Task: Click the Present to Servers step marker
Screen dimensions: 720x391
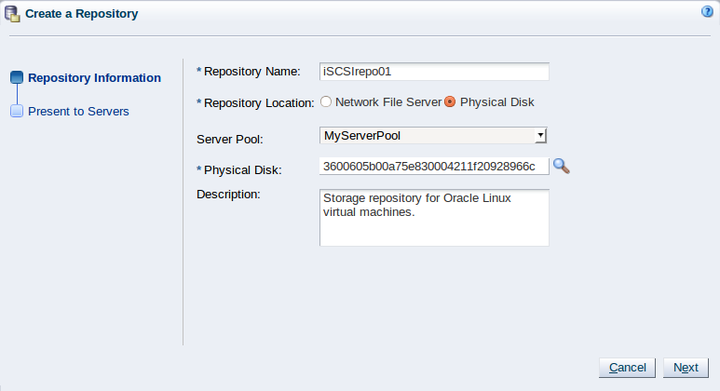Action: [17, 111]
